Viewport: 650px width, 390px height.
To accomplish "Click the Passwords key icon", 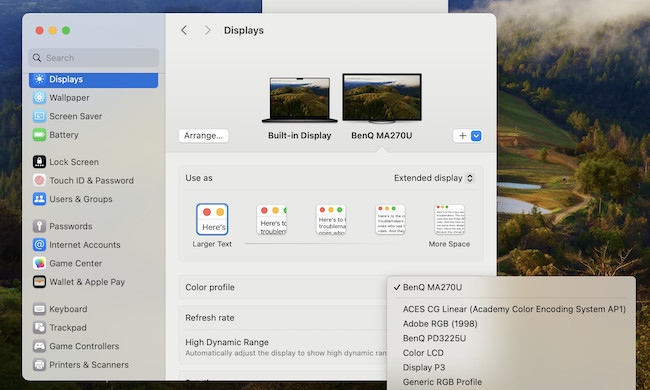I will pos(39,226).
